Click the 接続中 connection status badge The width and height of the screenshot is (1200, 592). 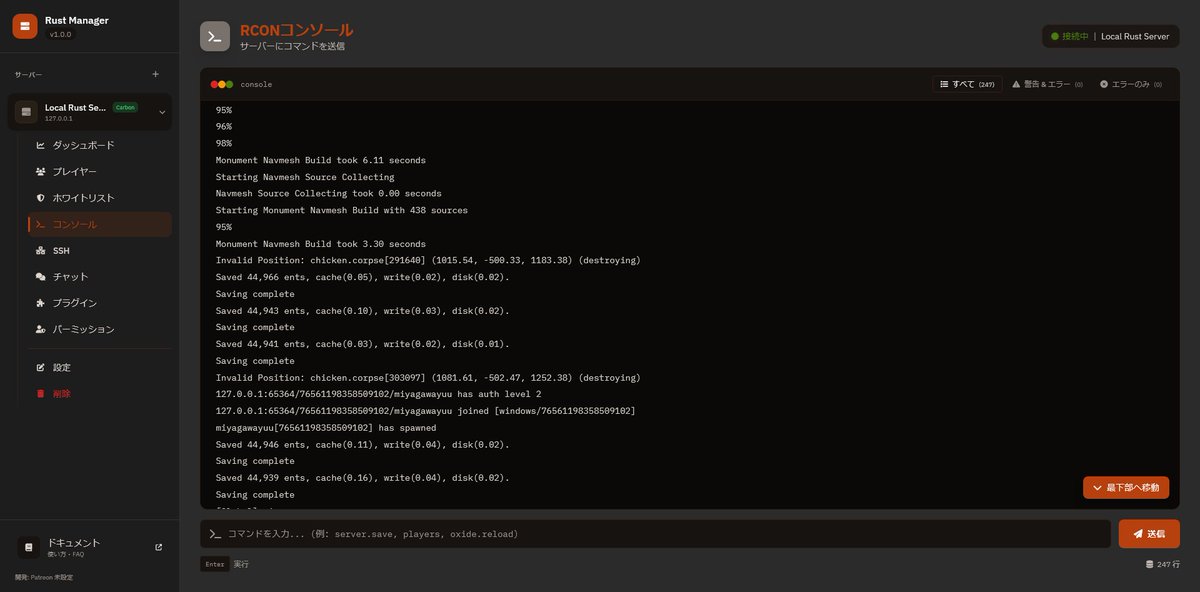(1111, 36)
